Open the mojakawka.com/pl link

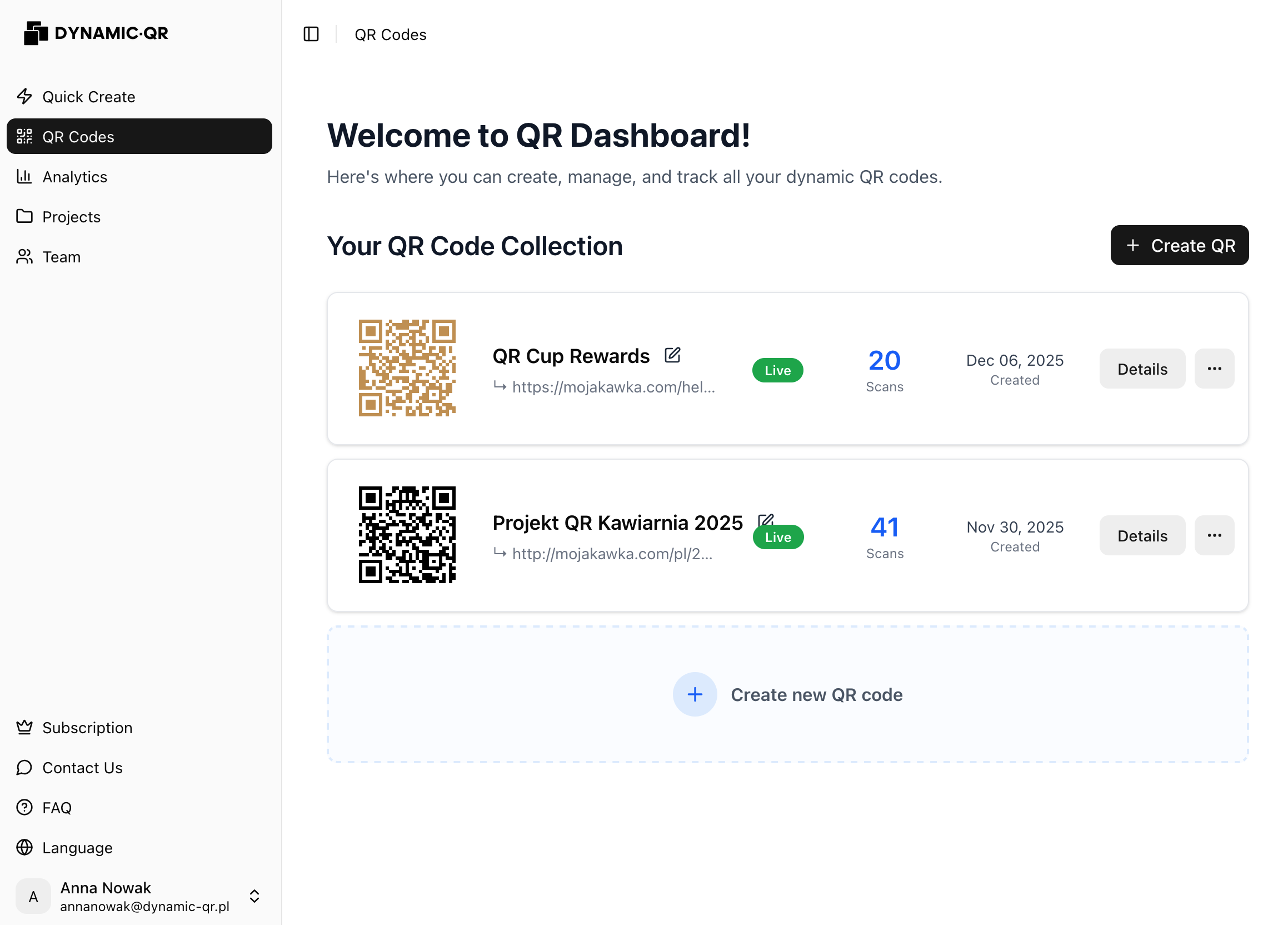612,554
